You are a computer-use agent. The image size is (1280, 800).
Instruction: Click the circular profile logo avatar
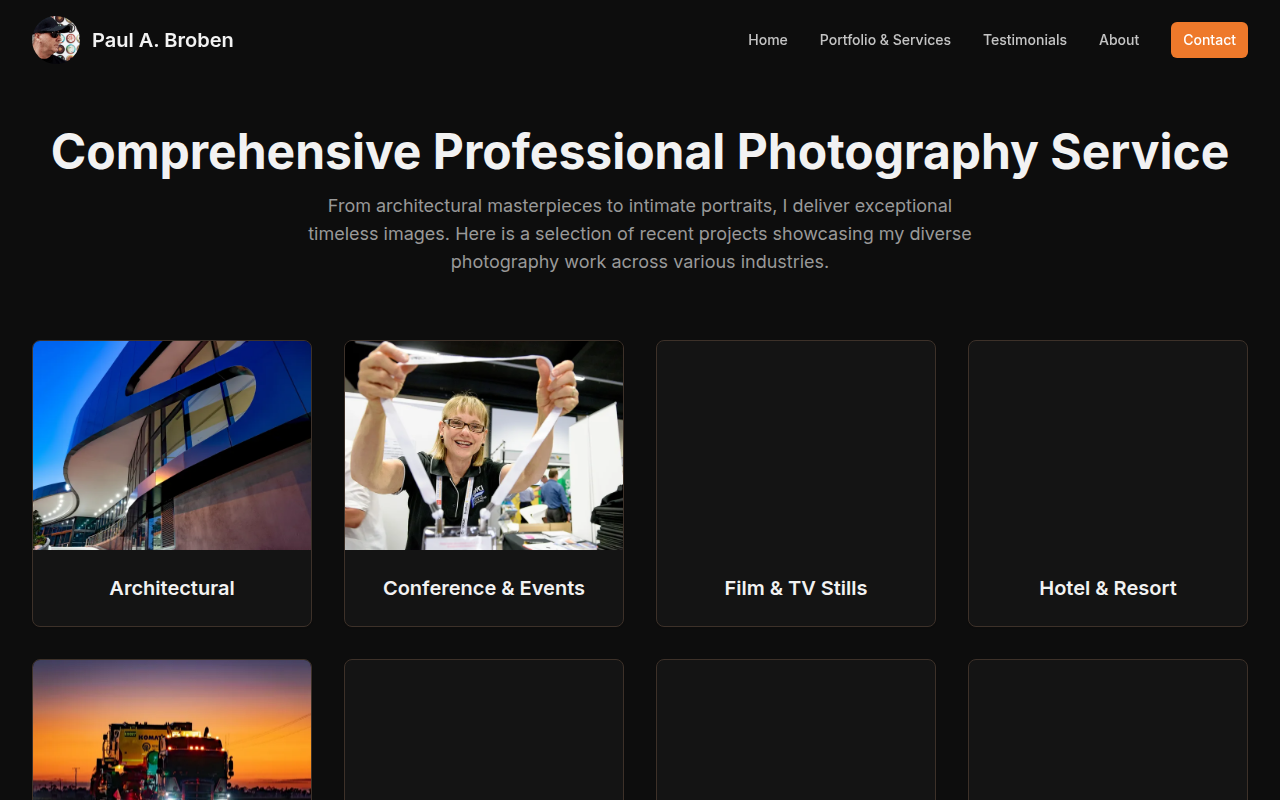click(x=56, y=40)
